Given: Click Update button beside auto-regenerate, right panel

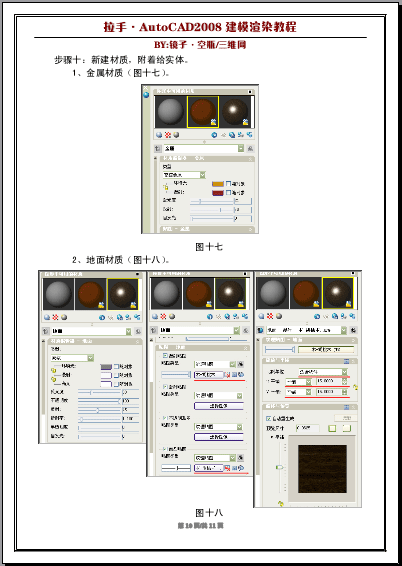Looking at the screenshot, I should tap(346, 418).
